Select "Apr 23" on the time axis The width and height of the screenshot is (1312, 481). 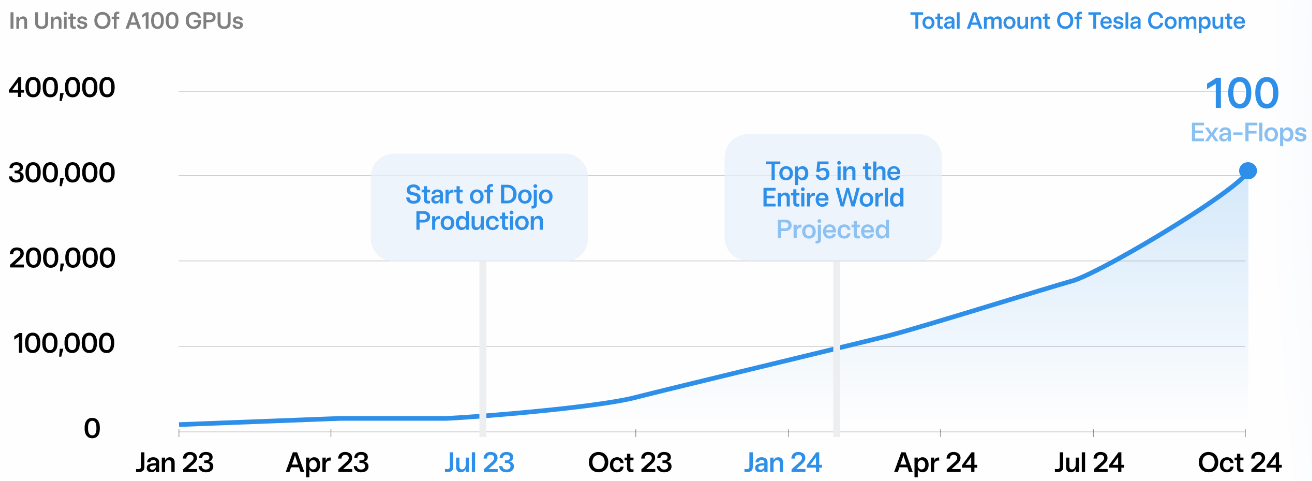pyautogui.click(x=328, y=462)
